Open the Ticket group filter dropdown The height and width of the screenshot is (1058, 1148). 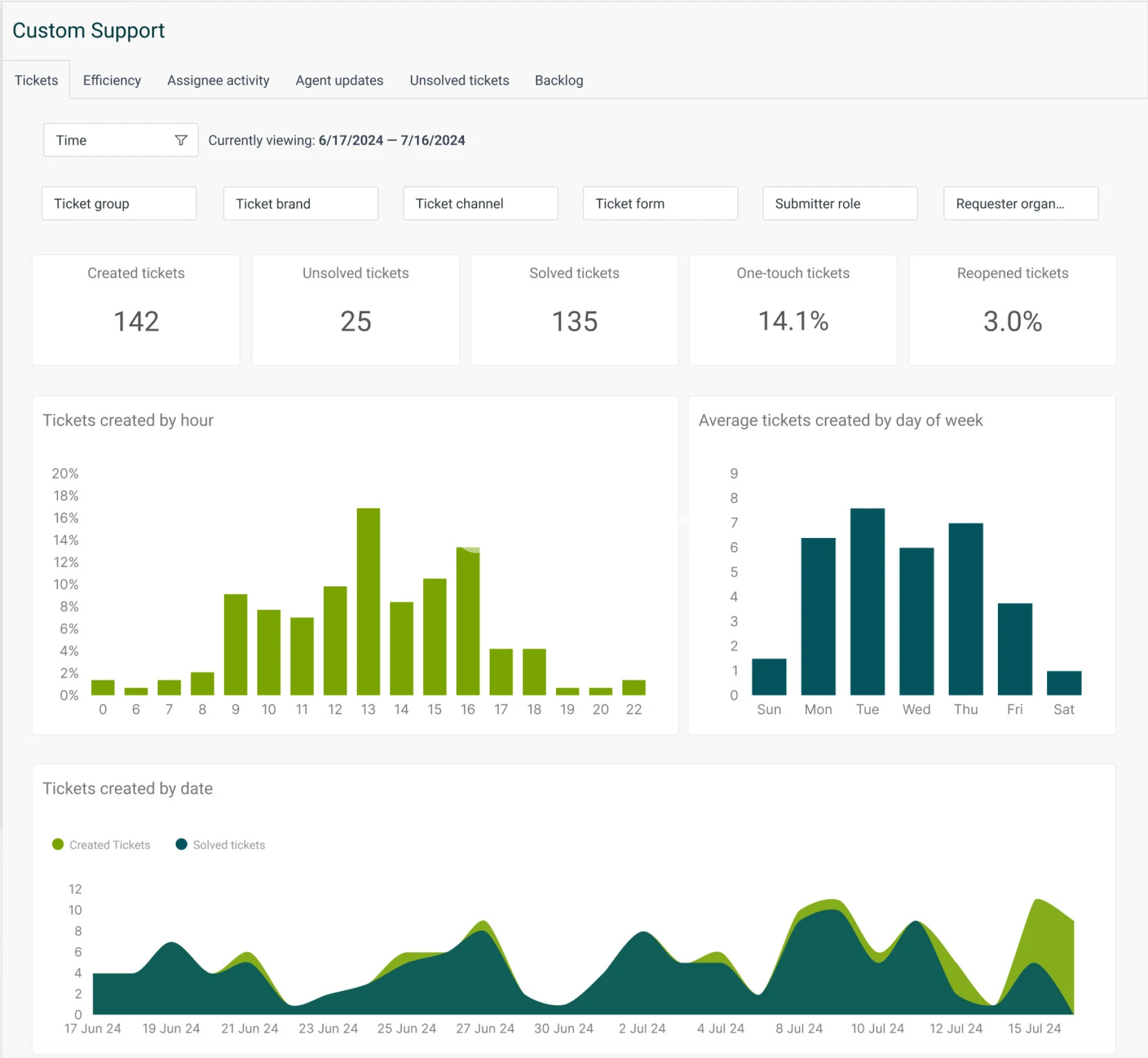(119, 203)
